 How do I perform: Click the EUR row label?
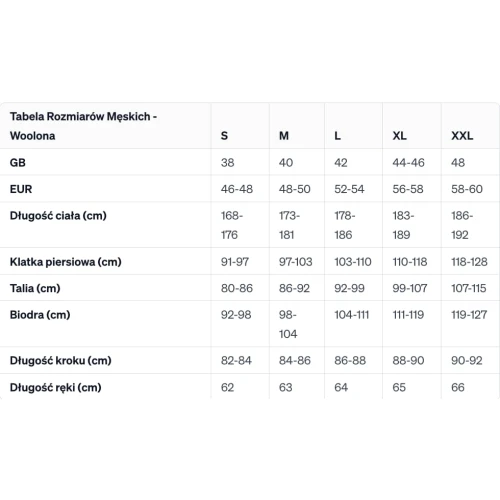[21, 189]
